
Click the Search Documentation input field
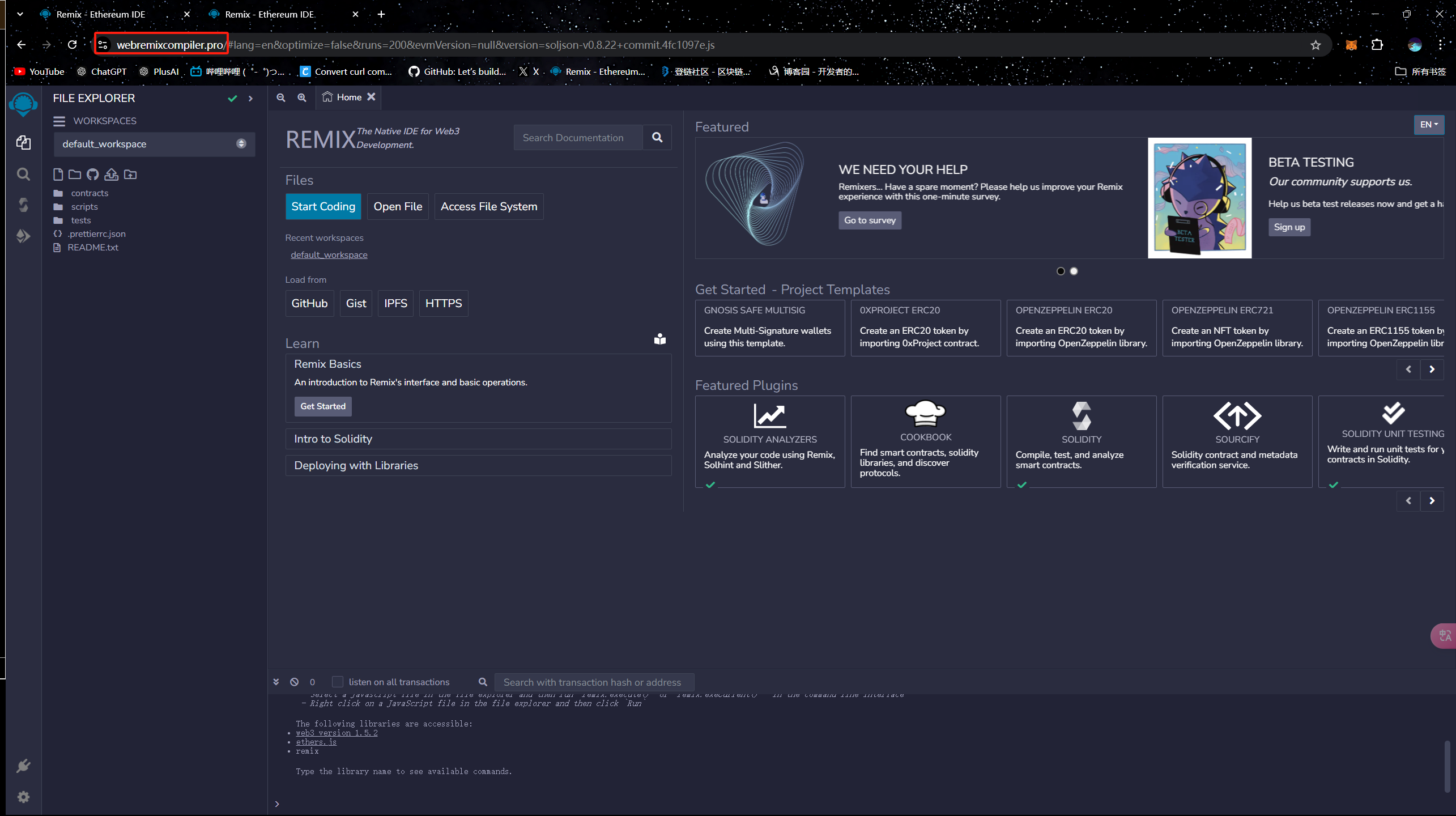[x=578, y=138]
